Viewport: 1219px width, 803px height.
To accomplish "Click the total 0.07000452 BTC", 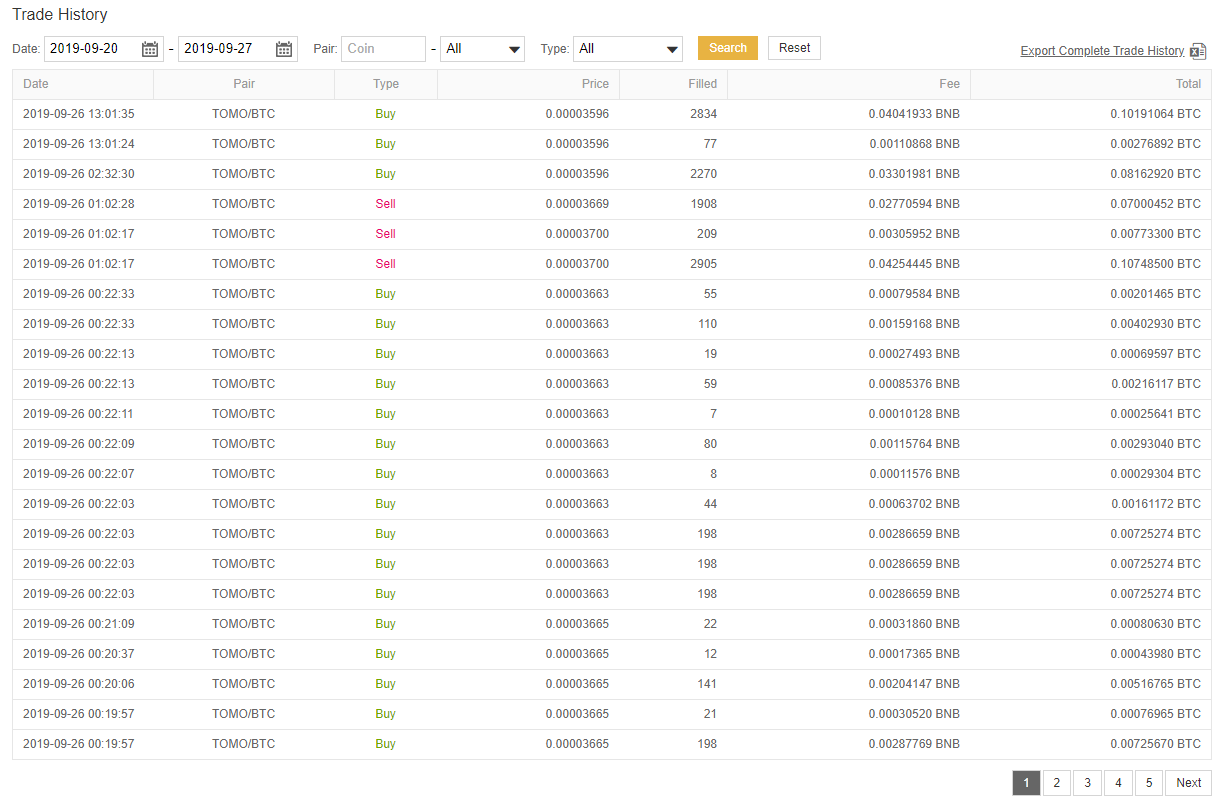I will pos(1155,204).
